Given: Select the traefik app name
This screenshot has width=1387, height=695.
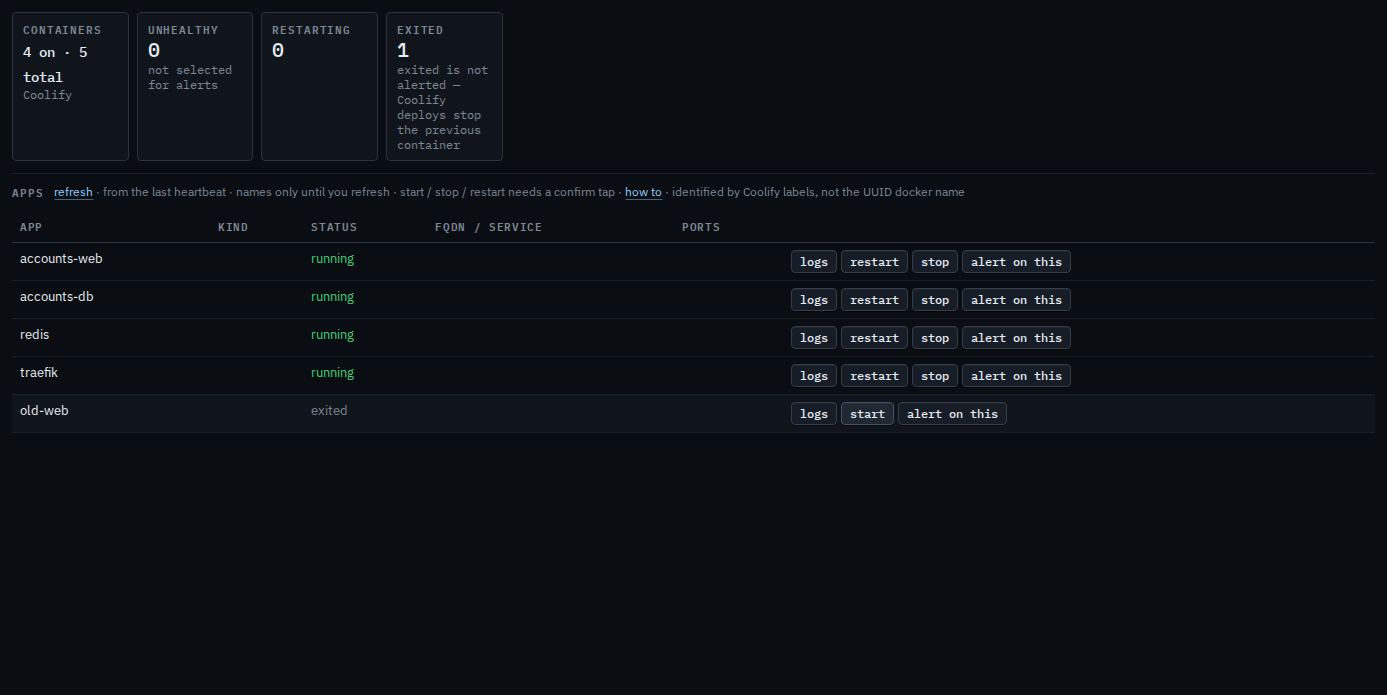Looking at the screenshot, I should (x=40, y=373).
